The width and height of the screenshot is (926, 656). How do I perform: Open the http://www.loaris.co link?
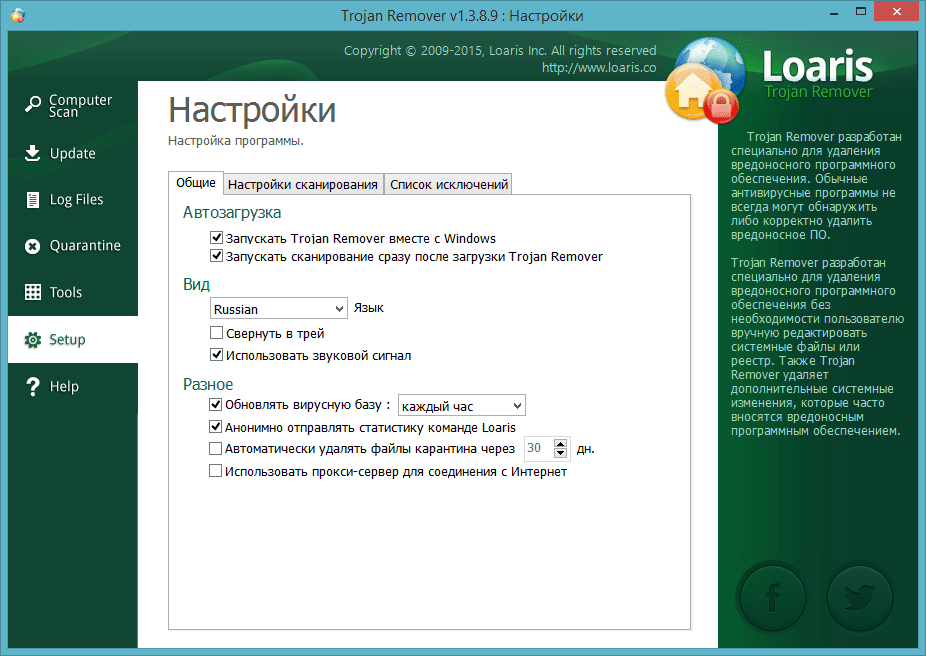[x=599, y=68]
